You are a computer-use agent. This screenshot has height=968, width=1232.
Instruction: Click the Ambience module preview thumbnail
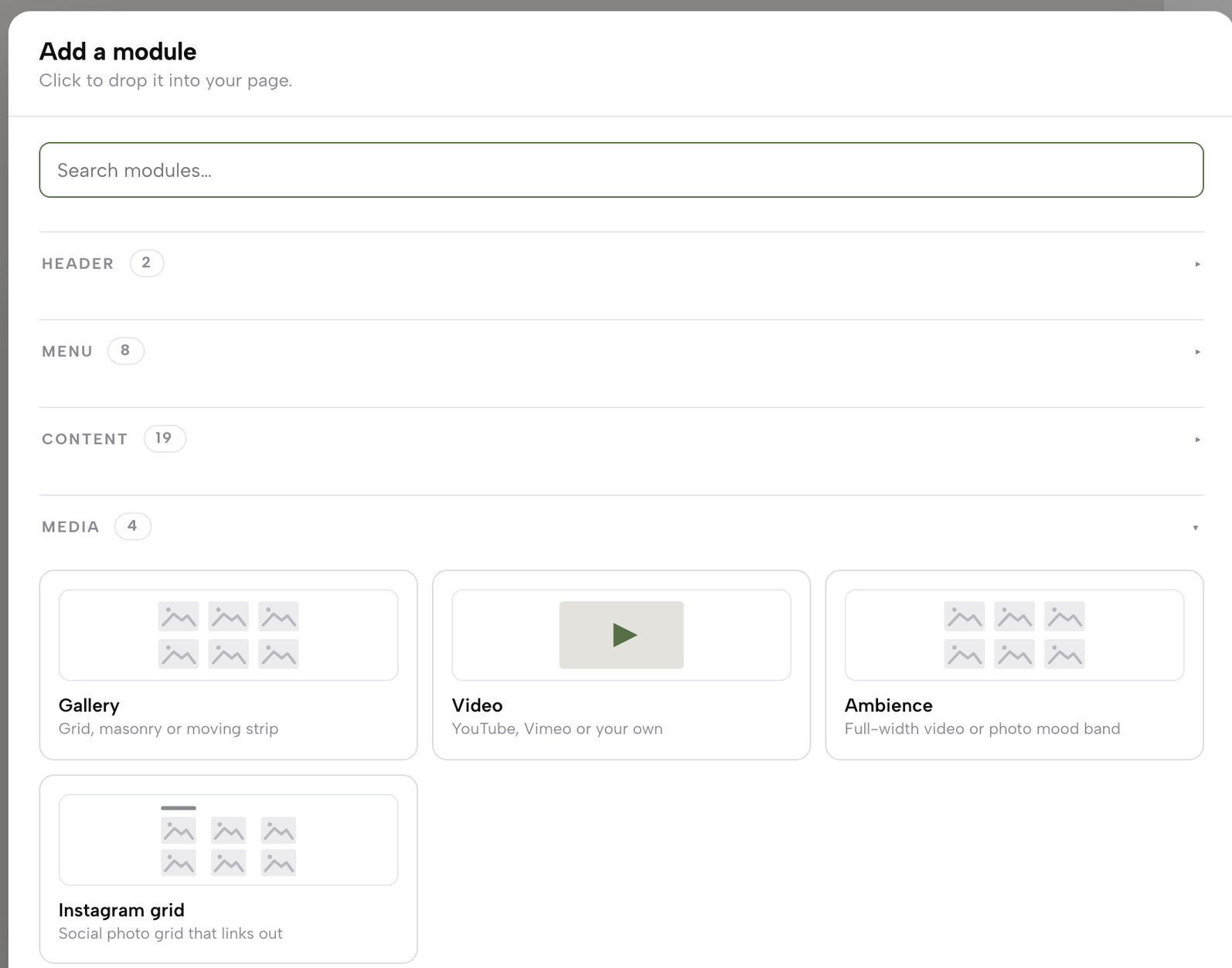[x=1014, y=635]
